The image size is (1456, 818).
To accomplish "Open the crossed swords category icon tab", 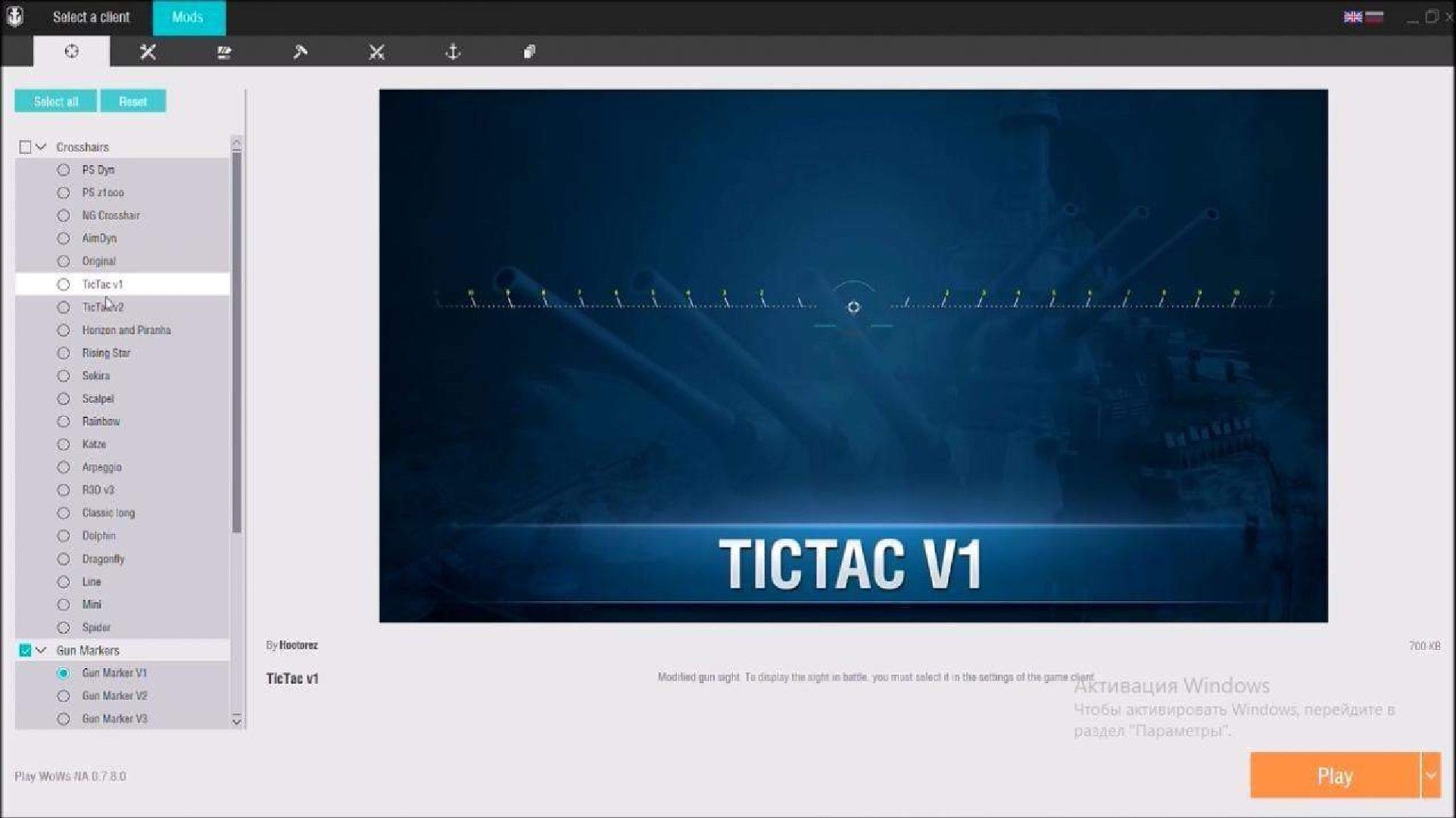I will pos(376,52).
